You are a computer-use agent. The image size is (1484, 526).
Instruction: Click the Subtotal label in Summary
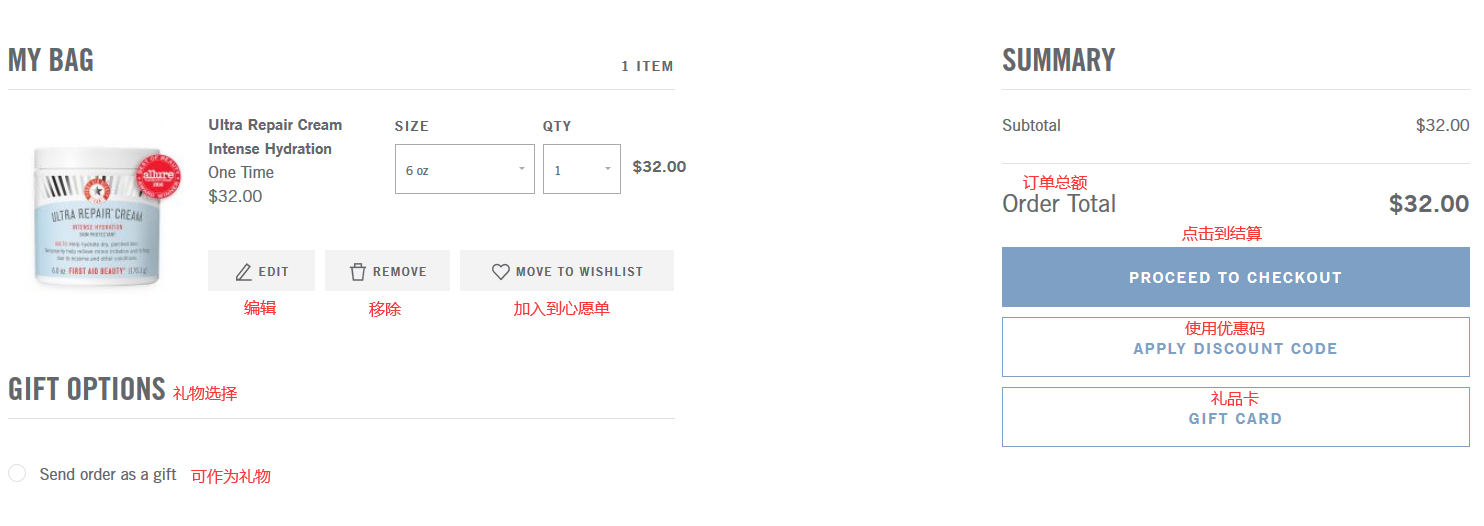(1031, 126)
